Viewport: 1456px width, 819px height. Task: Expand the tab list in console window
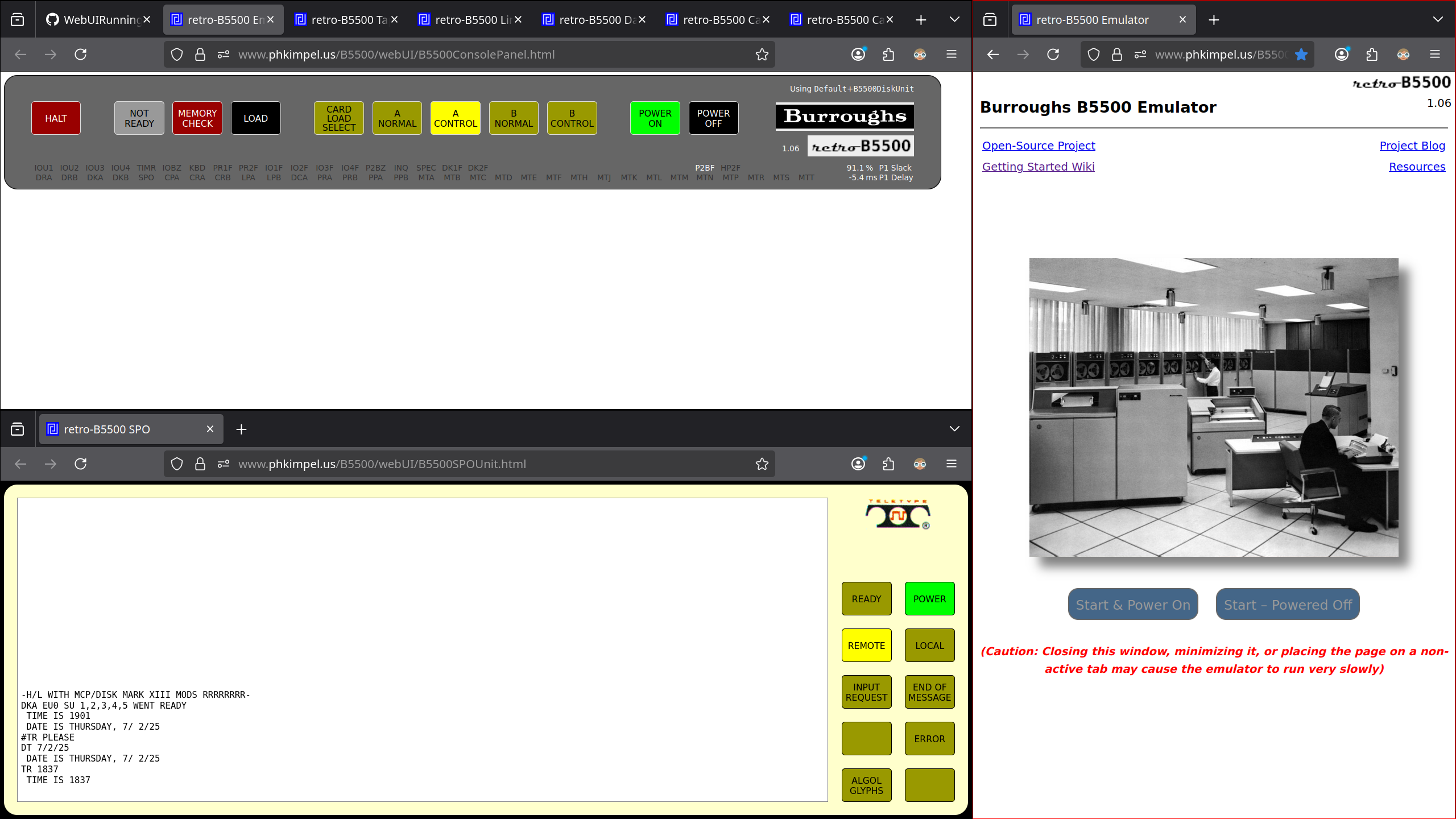pyautogui.click(x=954, y=20)
